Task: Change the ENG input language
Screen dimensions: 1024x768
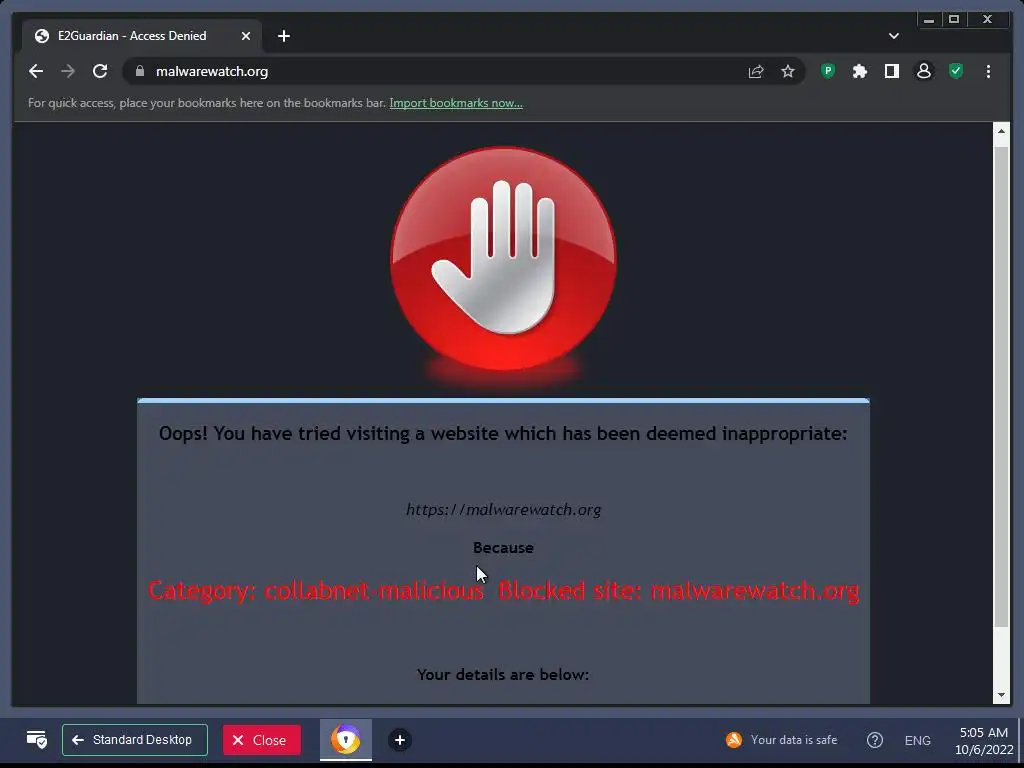Action: [918, 740]
